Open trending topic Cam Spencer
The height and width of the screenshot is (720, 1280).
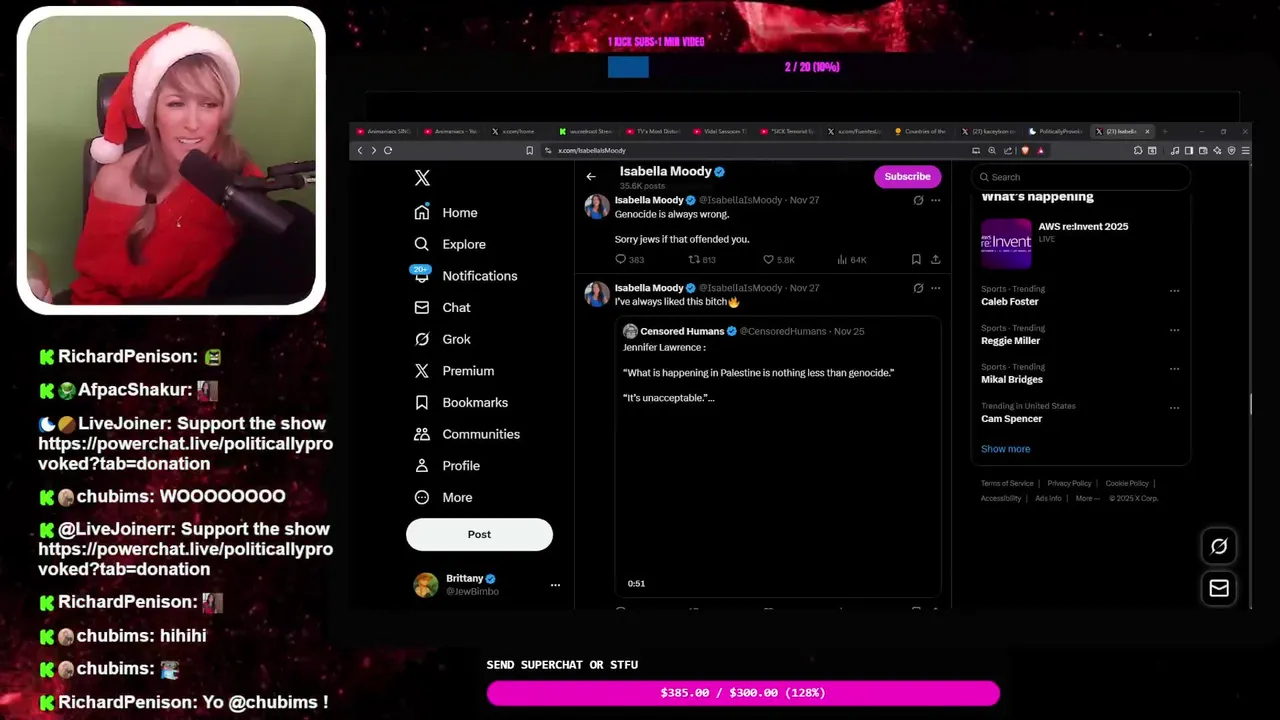point(1011,419)
